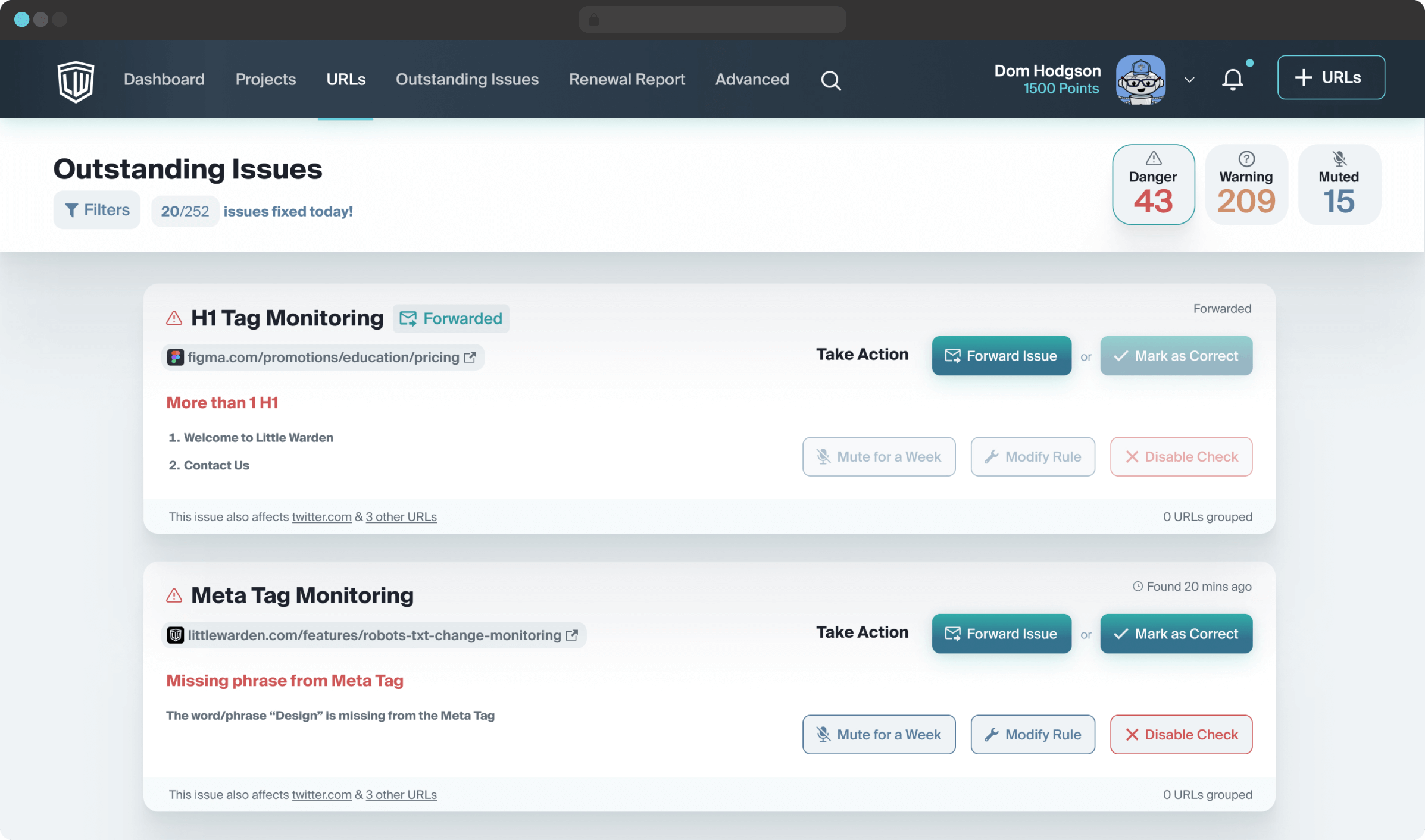The width and height of the screenshot is (1425, 840).
Task: Go to the Dashboard menu item
Action: click(x=164, y=79)
